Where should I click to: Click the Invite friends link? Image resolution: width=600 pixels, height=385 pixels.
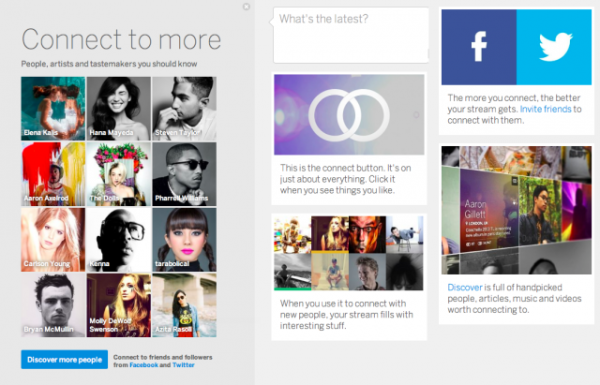[x=546, y=109]
